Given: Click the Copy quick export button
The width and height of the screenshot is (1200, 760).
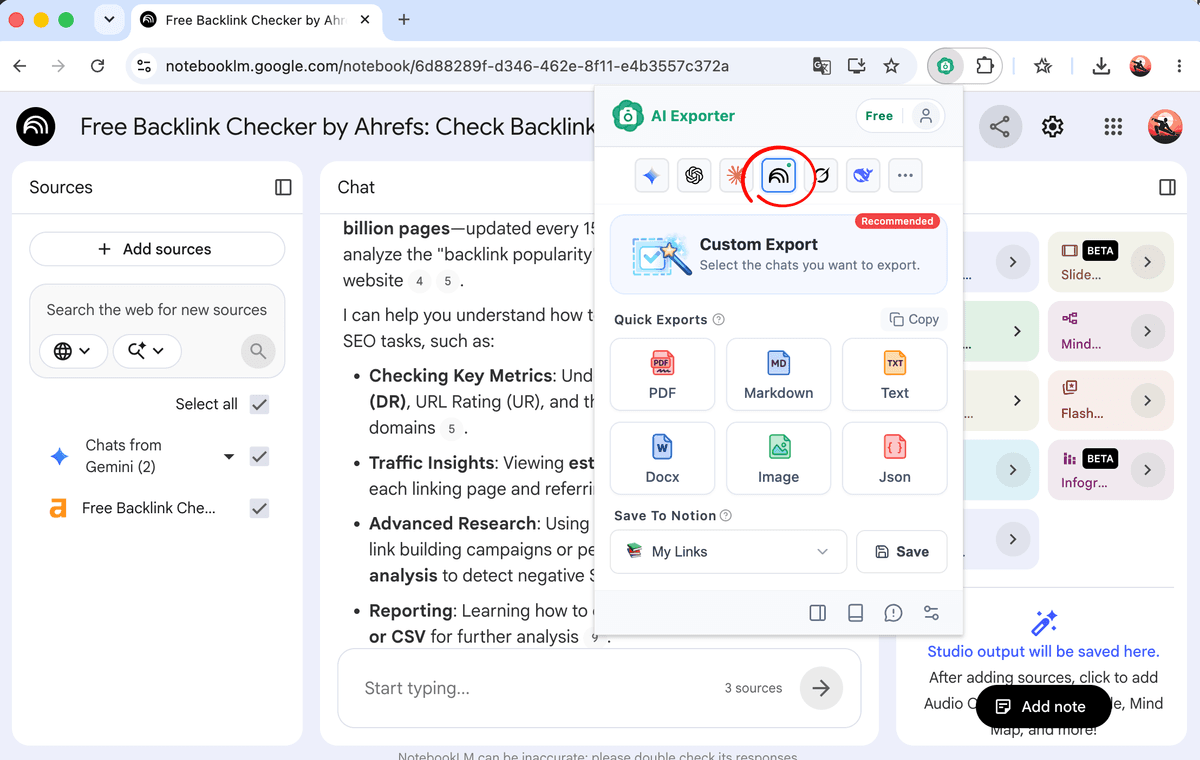Looking at the screenshot, I should click(x=914, y=319).
